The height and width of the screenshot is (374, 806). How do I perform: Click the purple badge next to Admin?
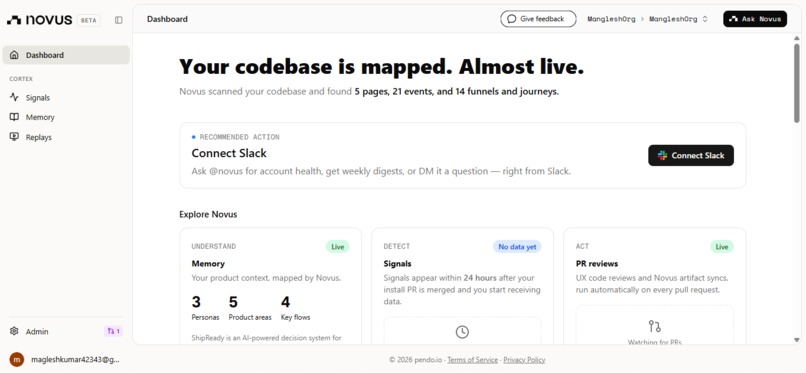point(114,331)
